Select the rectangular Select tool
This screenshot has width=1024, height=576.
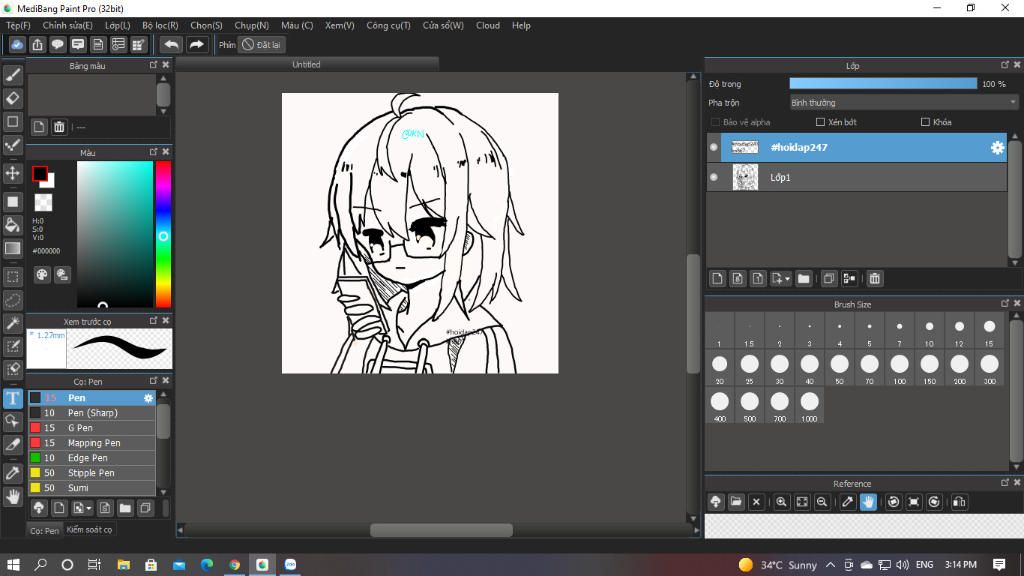click(x=12, y=276)
